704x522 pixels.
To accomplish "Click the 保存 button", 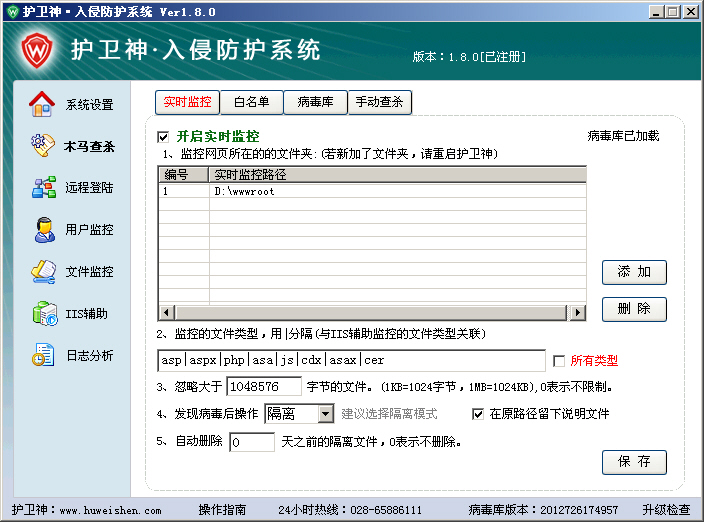I will [634, 462].
